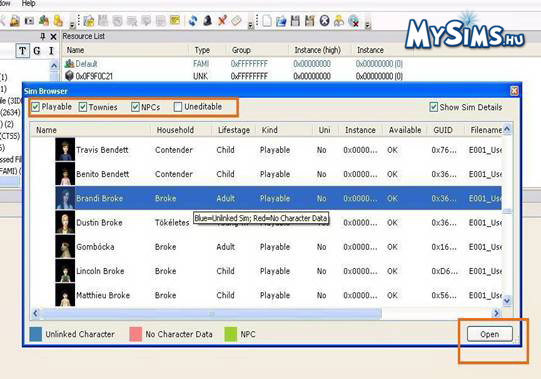Click the red crossed tools toolbar icon

click(x=222, y=21)
